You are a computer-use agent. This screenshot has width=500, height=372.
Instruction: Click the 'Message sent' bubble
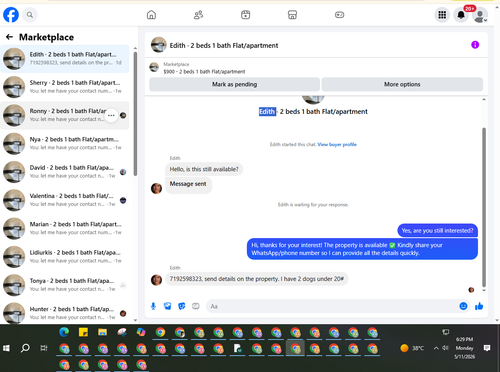click(x=188, y=184)
